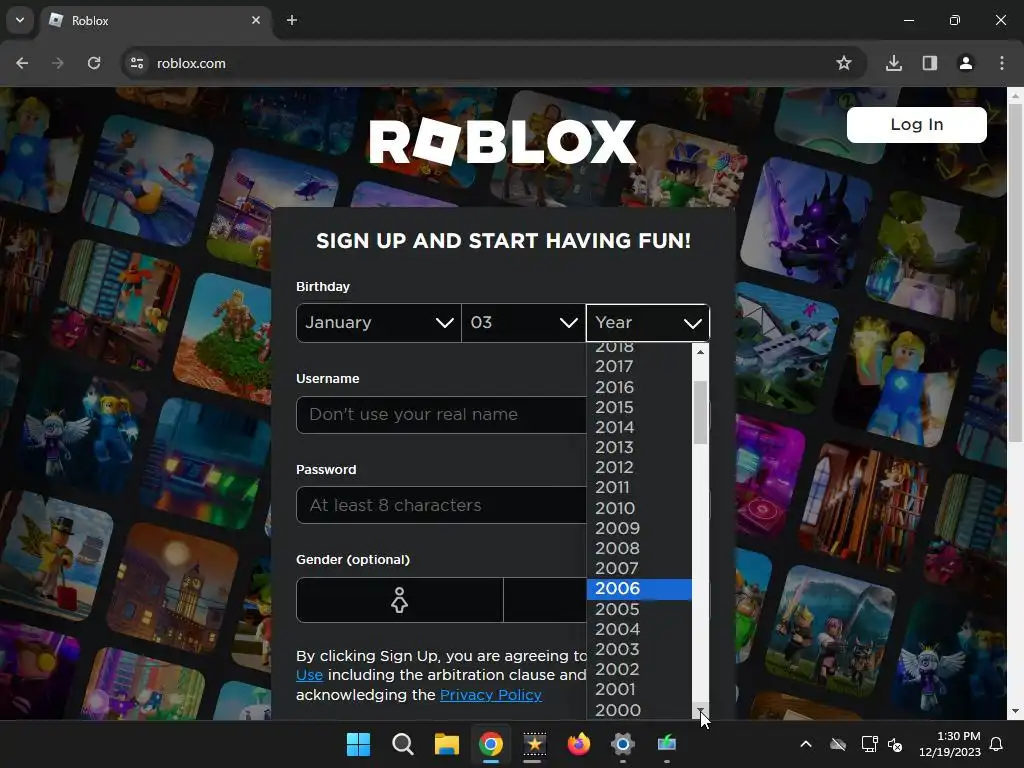Click the Password input field
The width and height of the screenshot is (1024, 768).
(441, 505)
